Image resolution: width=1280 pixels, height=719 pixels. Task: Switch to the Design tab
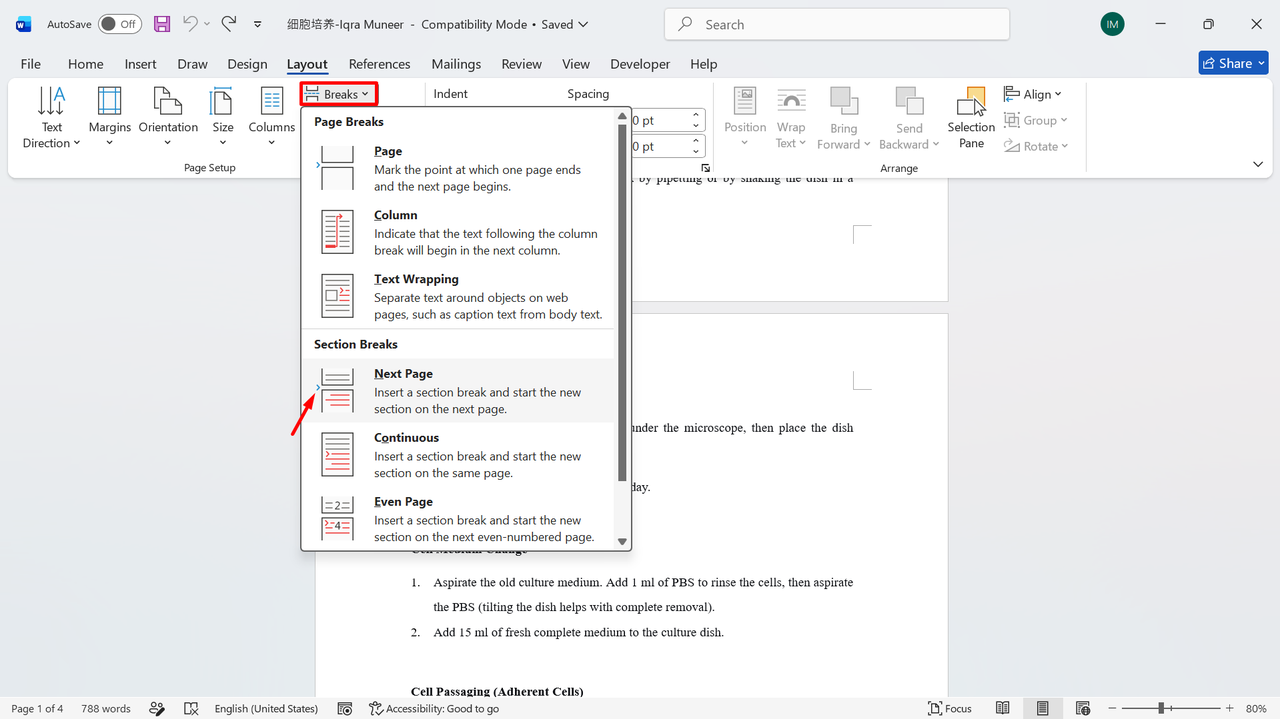(x=247, y=64)
